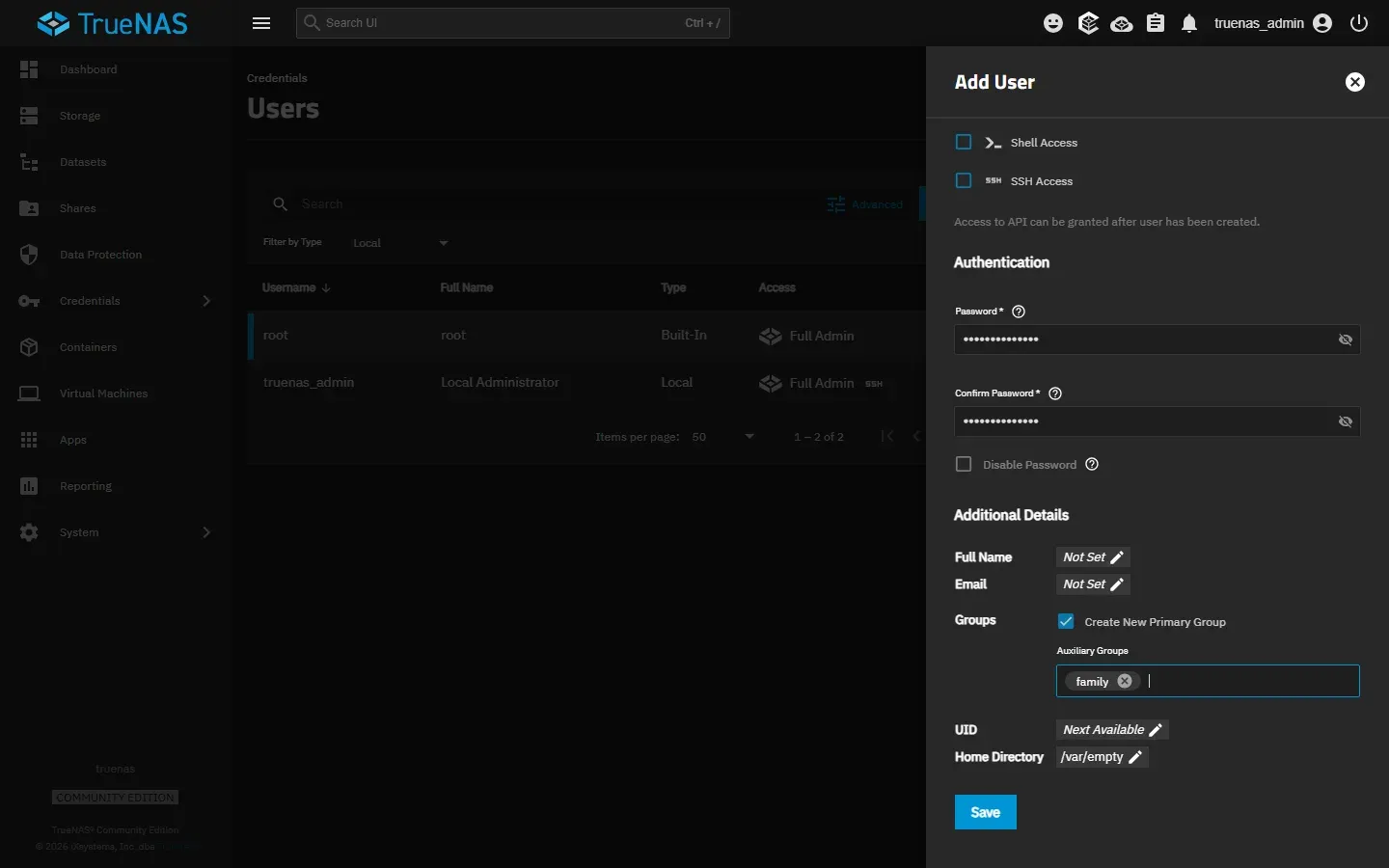
Task: Open Storage in the sidebar
Action: (x=116, y=116)
